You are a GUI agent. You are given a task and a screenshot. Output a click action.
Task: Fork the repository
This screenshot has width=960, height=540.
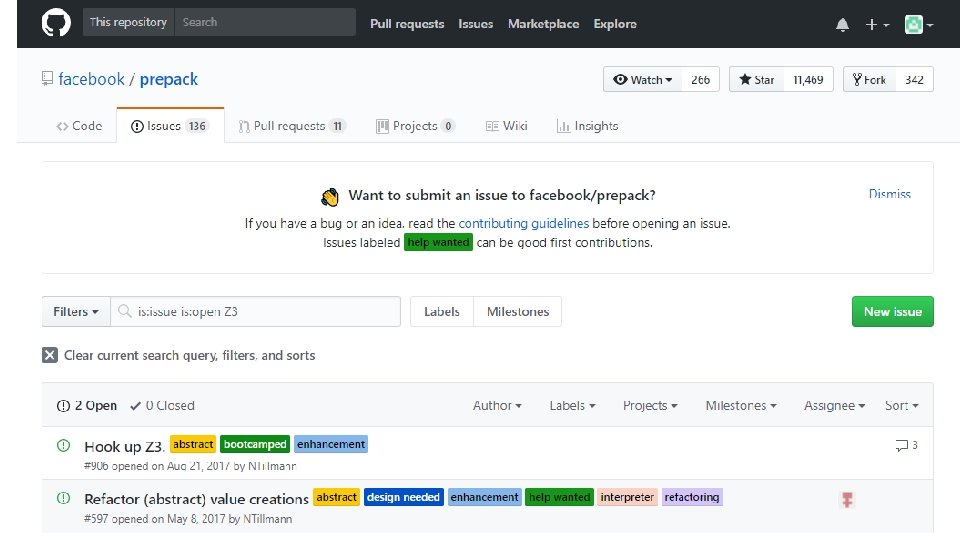click(869, 80)
